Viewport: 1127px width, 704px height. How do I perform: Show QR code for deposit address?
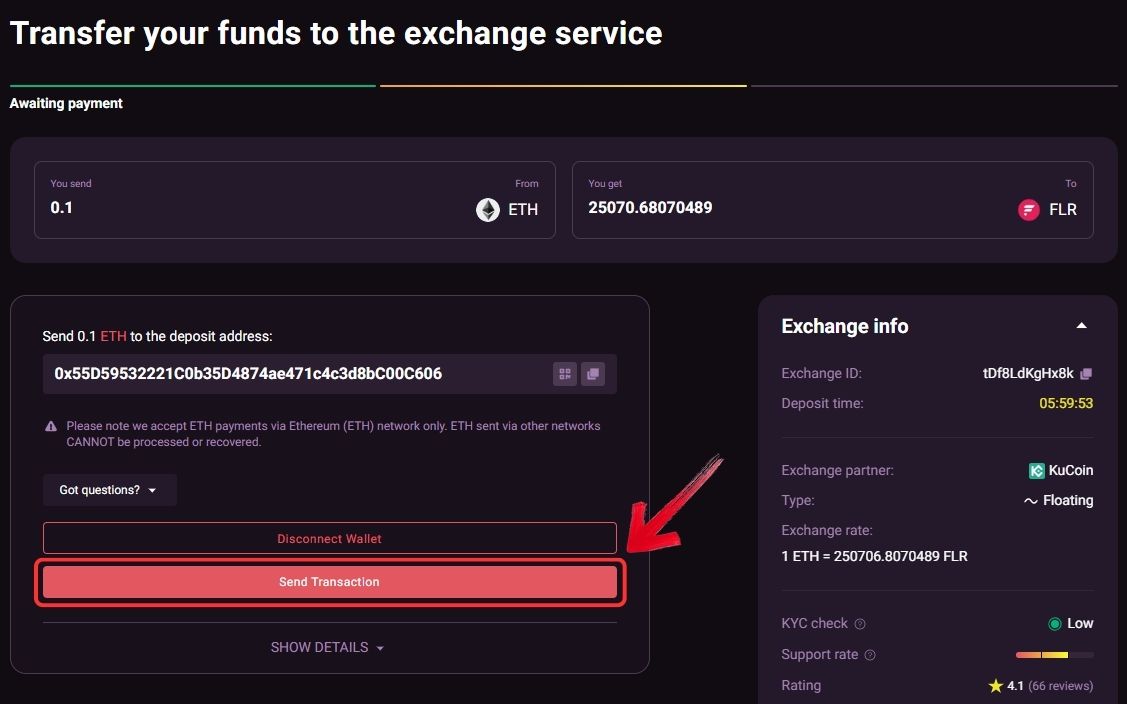(x=566, y=374)
